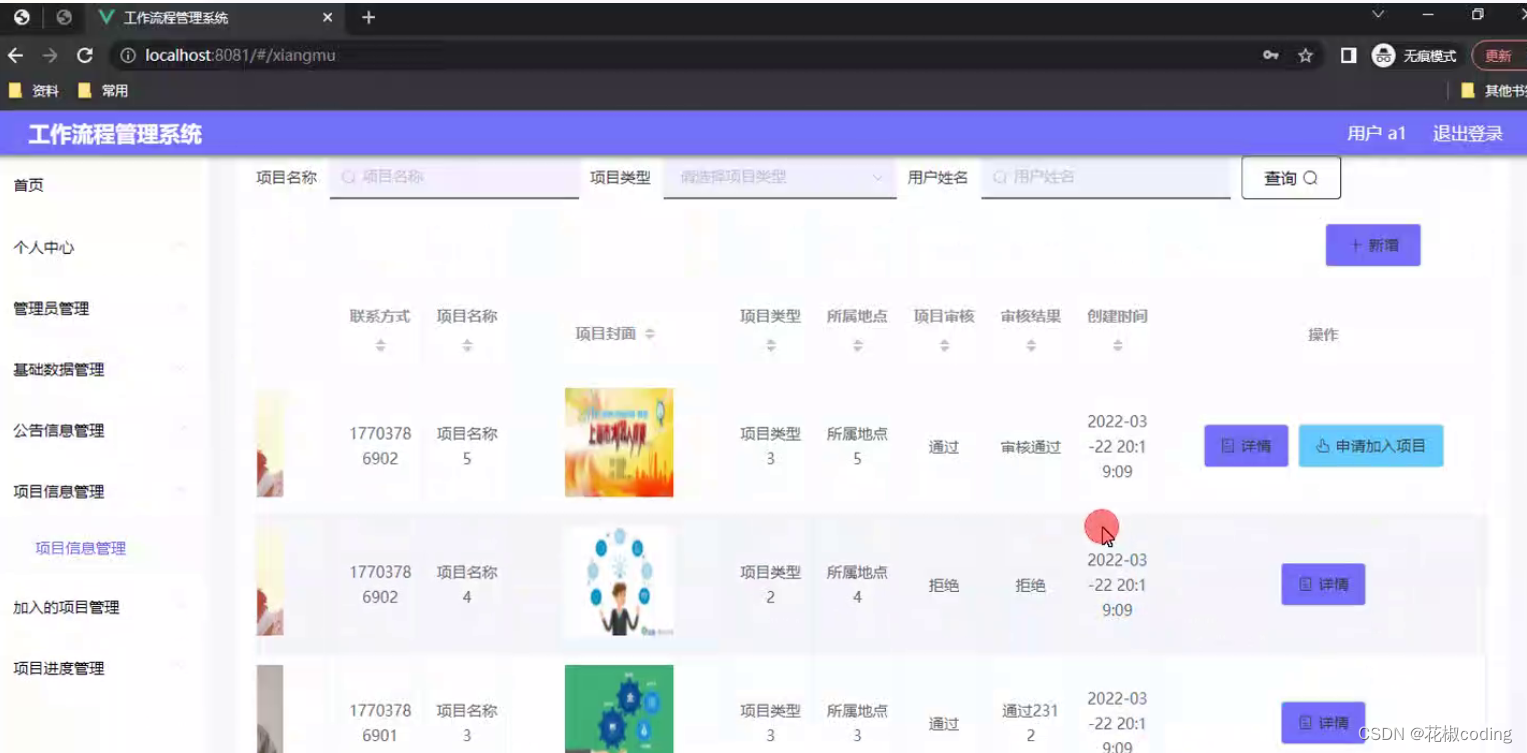This screenshot has width=1527, height=753.
Task: Click the key icon in the address bar
Action: (x=1270, y=55)
